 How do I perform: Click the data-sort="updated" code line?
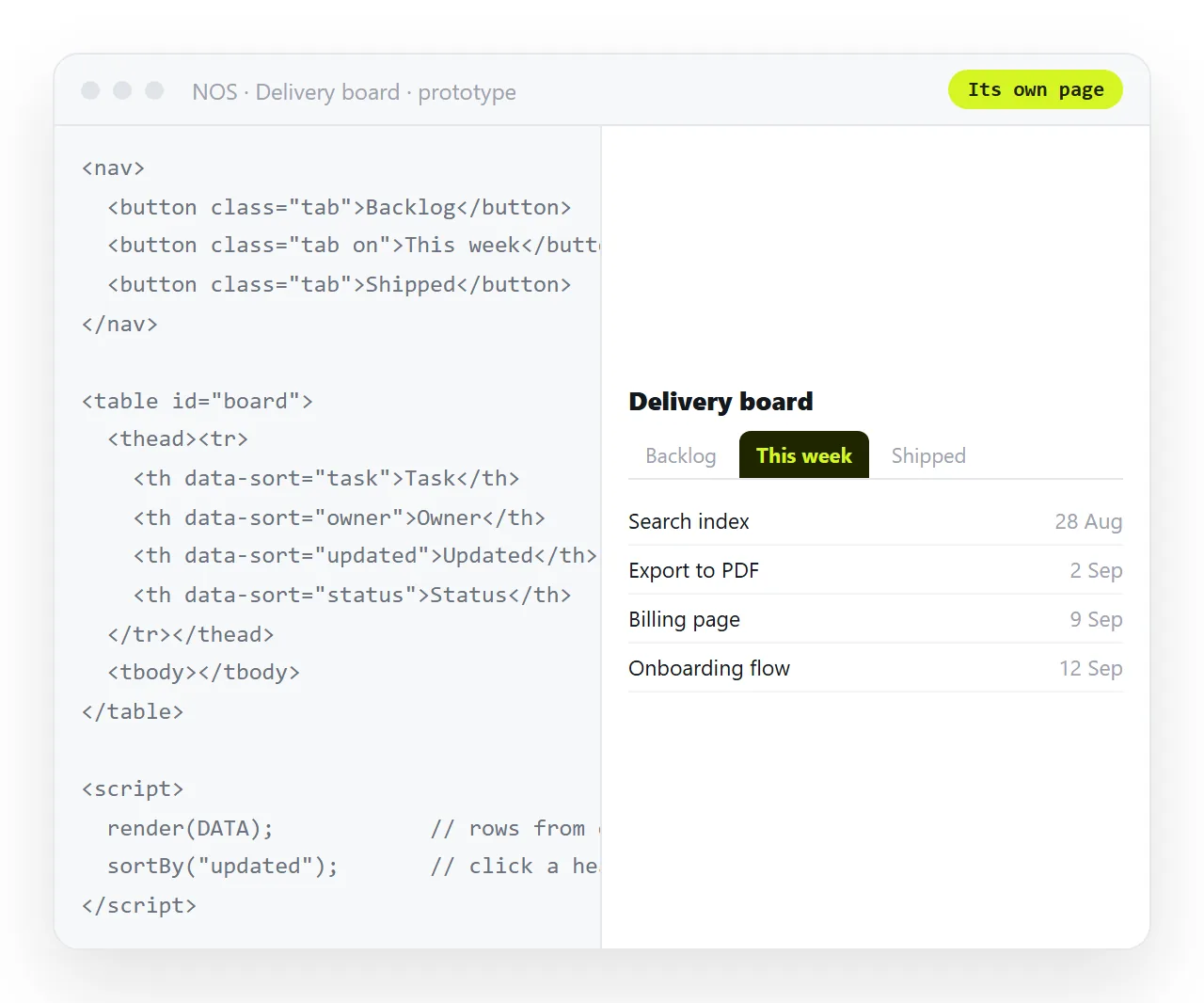point(365,556)
